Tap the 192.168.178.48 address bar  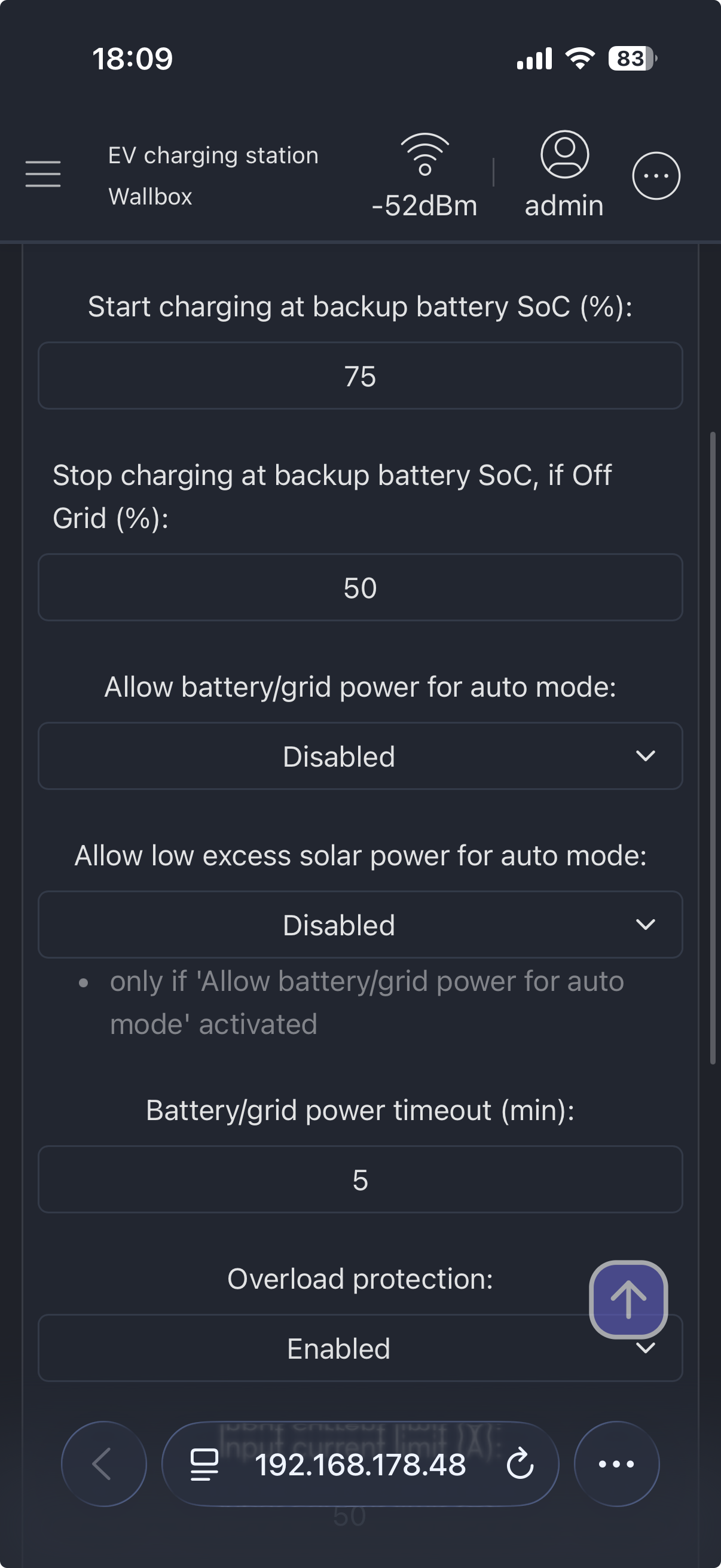(360, 1465)
